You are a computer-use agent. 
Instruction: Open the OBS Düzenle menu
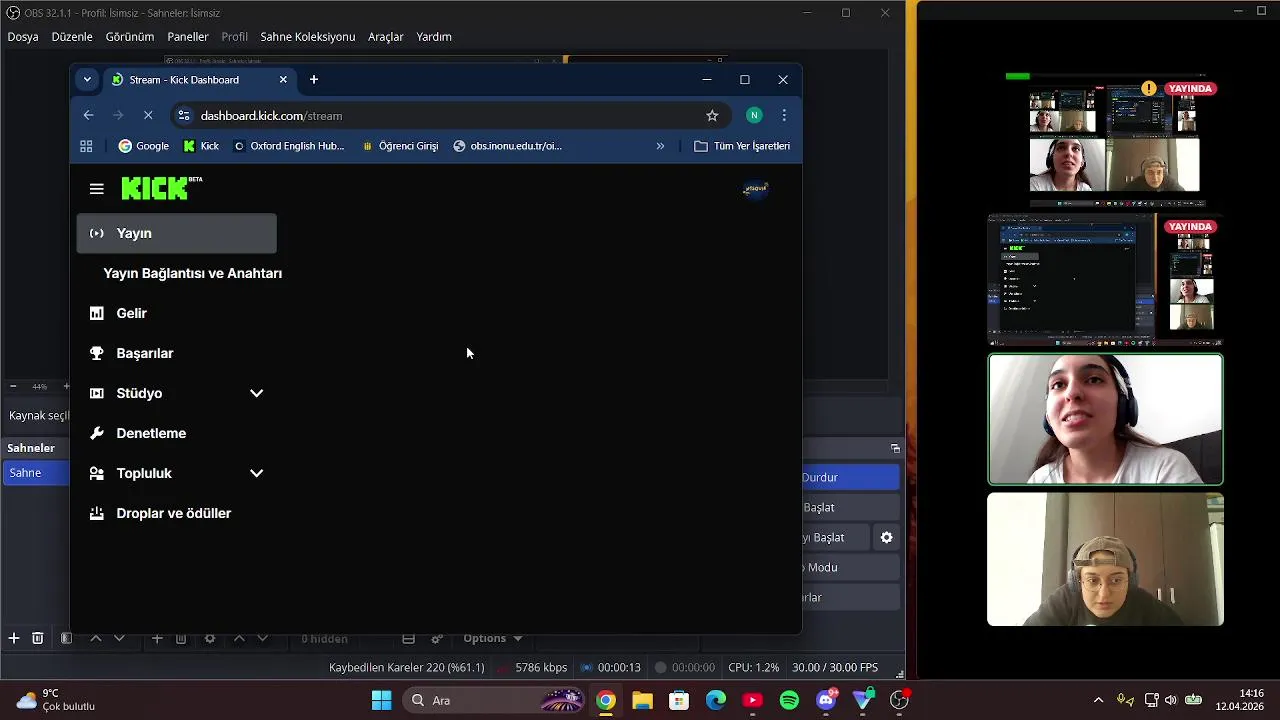[72, 37]
